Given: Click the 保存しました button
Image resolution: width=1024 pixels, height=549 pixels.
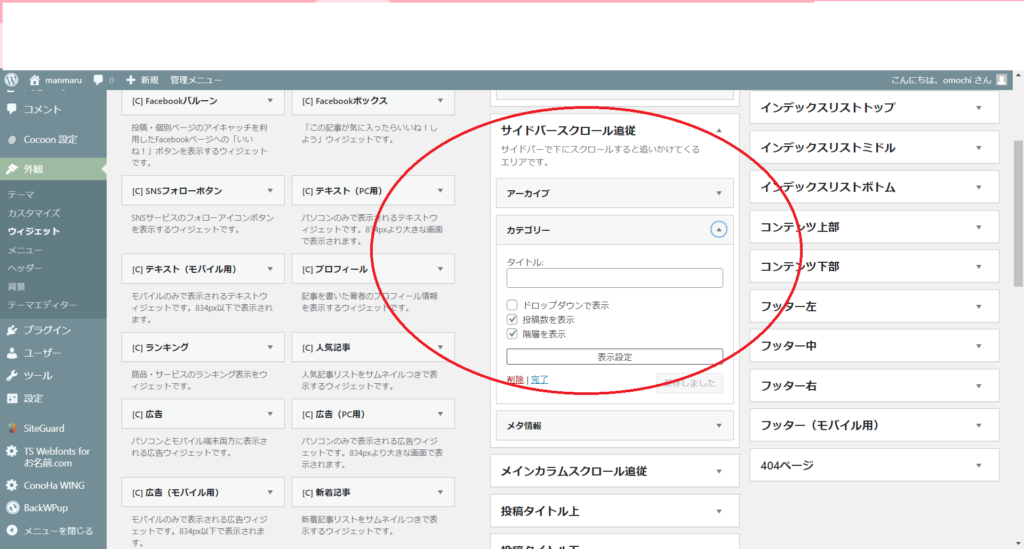Looking at the screenshot, I should coord(690,383).
